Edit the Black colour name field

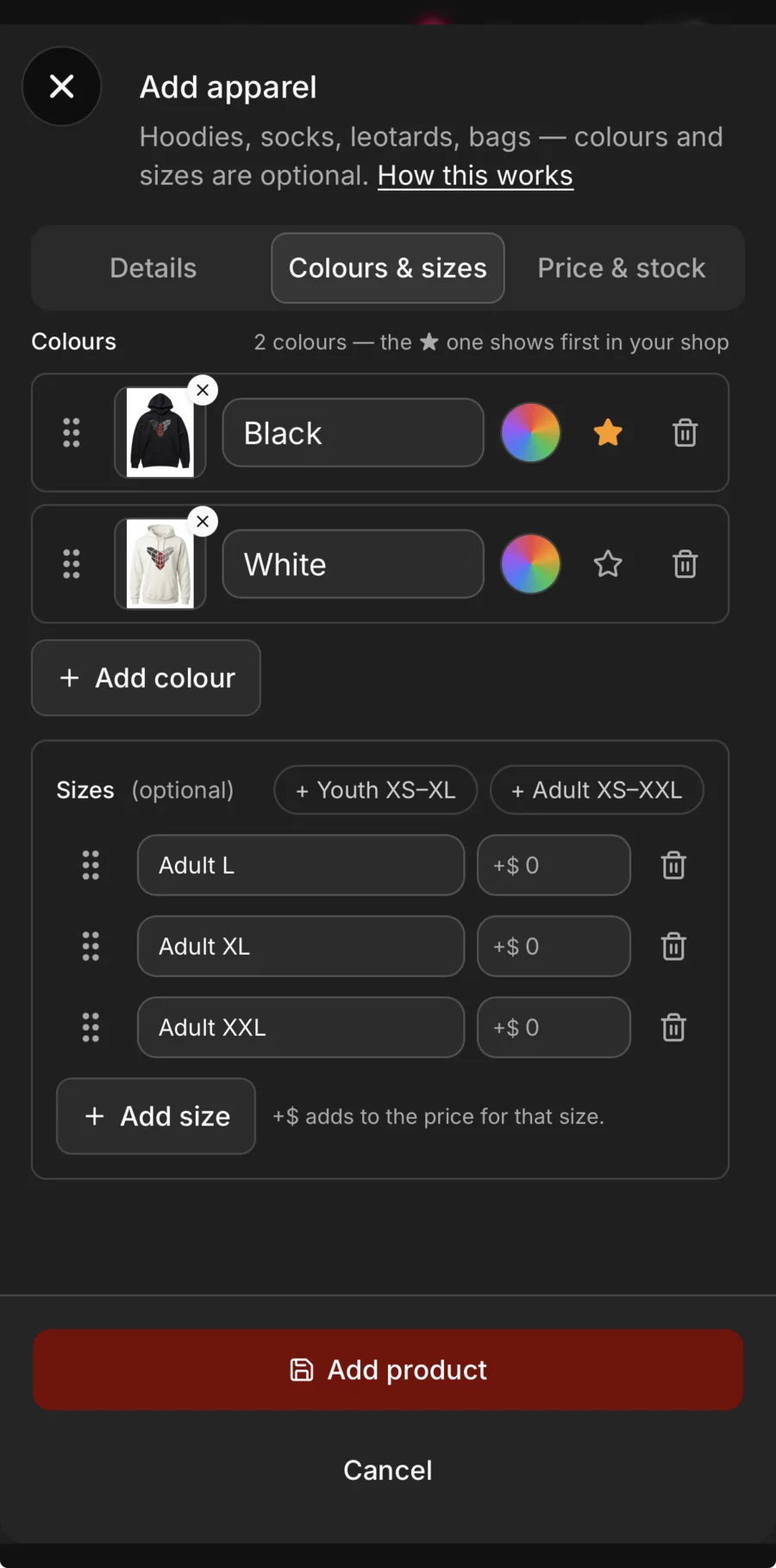pyautogui.click(x=354, y=433)
